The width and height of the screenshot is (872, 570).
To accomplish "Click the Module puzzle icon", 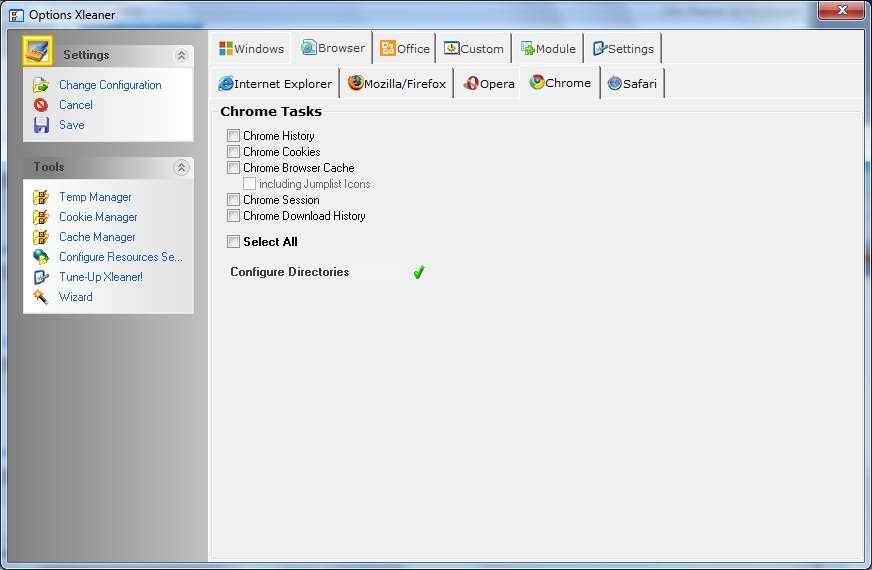I will [x=527, y=48].
